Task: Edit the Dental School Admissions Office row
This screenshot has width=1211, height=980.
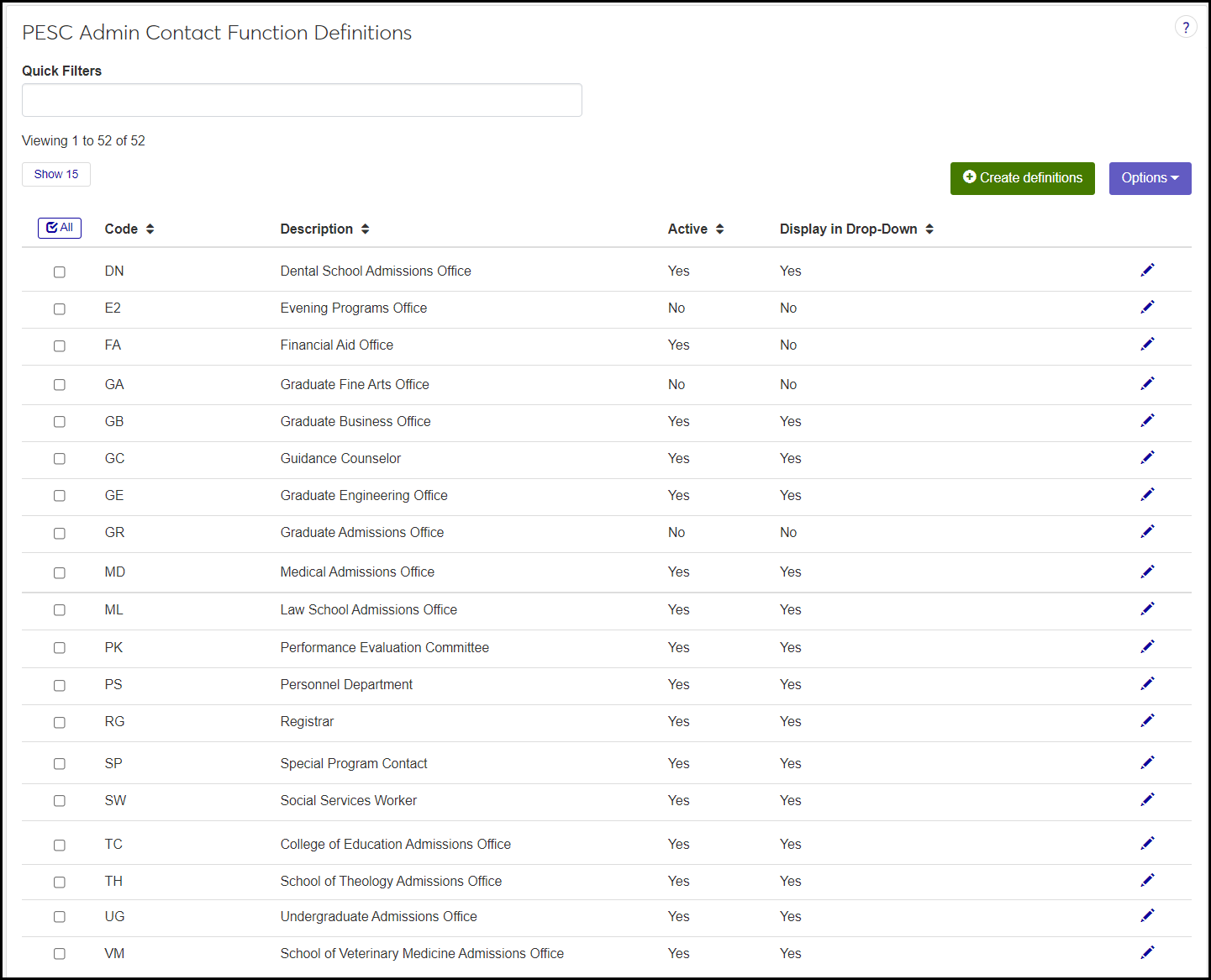Action: [1147, 270]
